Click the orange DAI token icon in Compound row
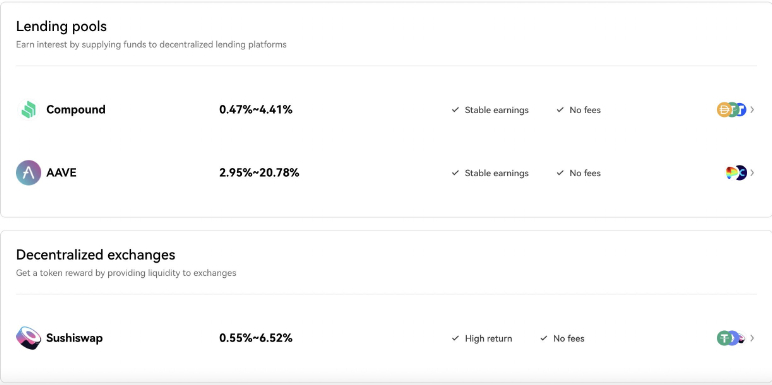This screenshot has width=772, height=385. coord(724,109)
